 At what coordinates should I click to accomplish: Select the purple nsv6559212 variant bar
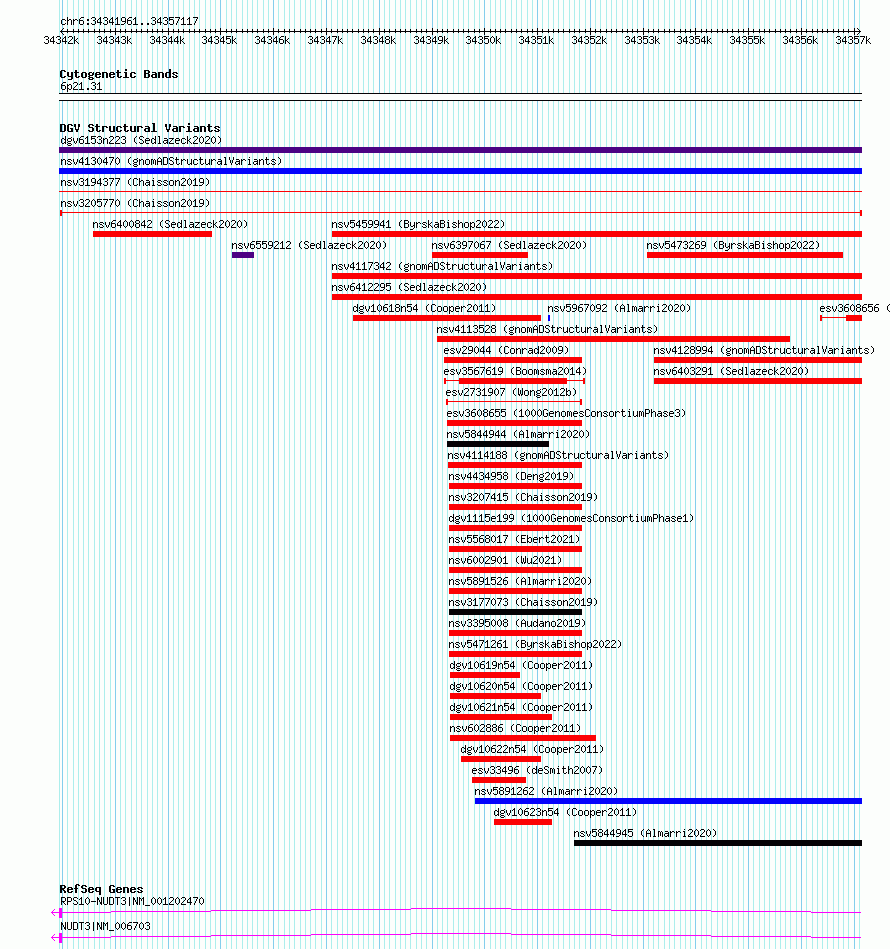[243, 255]
